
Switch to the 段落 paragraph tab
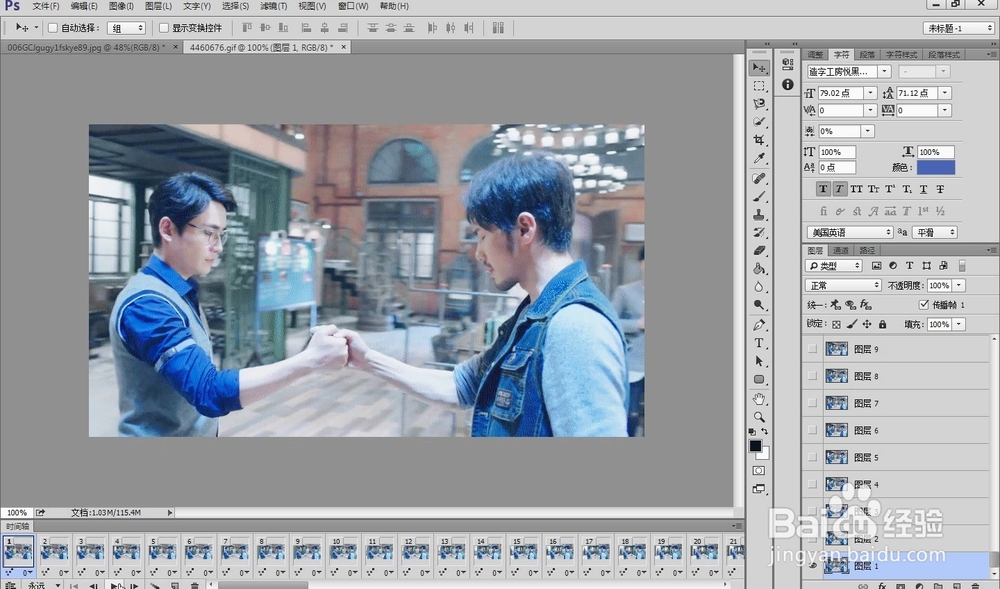[x=867, y=55]
